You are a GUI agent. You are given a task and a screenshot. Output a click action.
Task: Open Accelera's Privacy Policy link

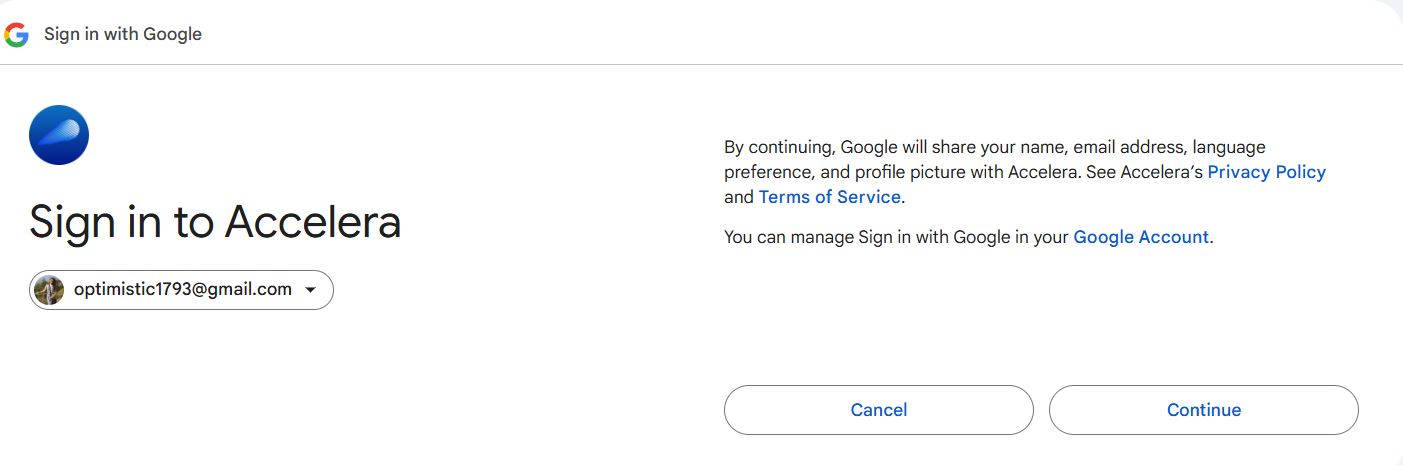point(1266,172)
